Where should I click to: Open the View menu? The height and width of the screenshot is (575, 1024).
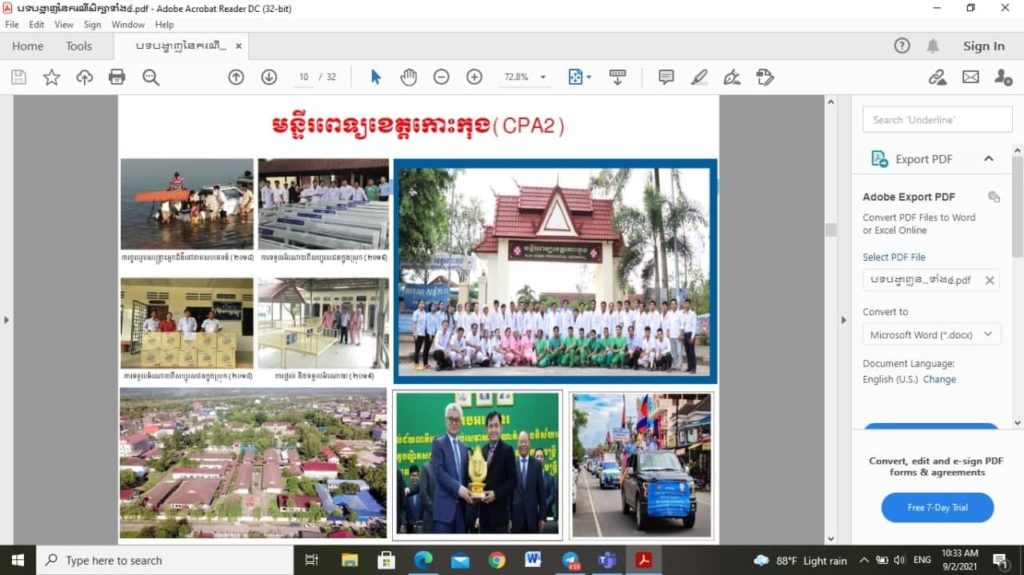(64, 24)
